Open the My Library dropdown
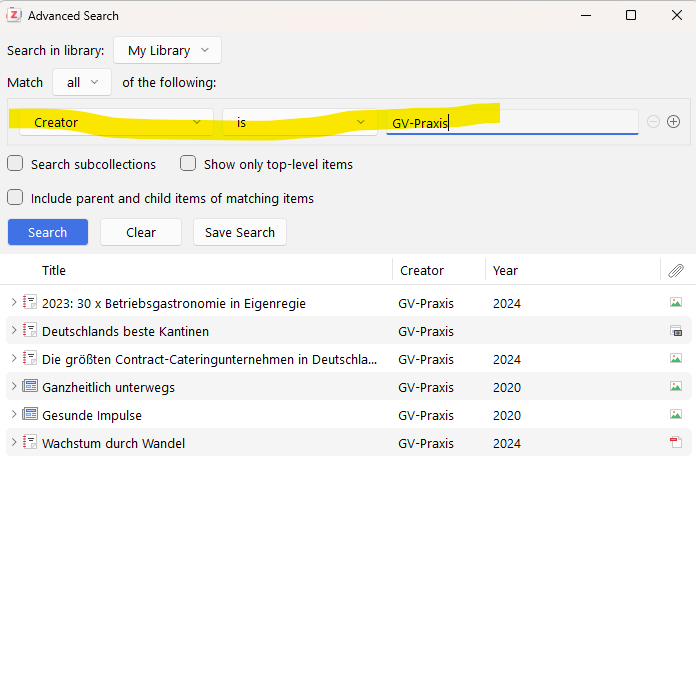Viewport: 696px width, 677px height. [x=167, y=50]
